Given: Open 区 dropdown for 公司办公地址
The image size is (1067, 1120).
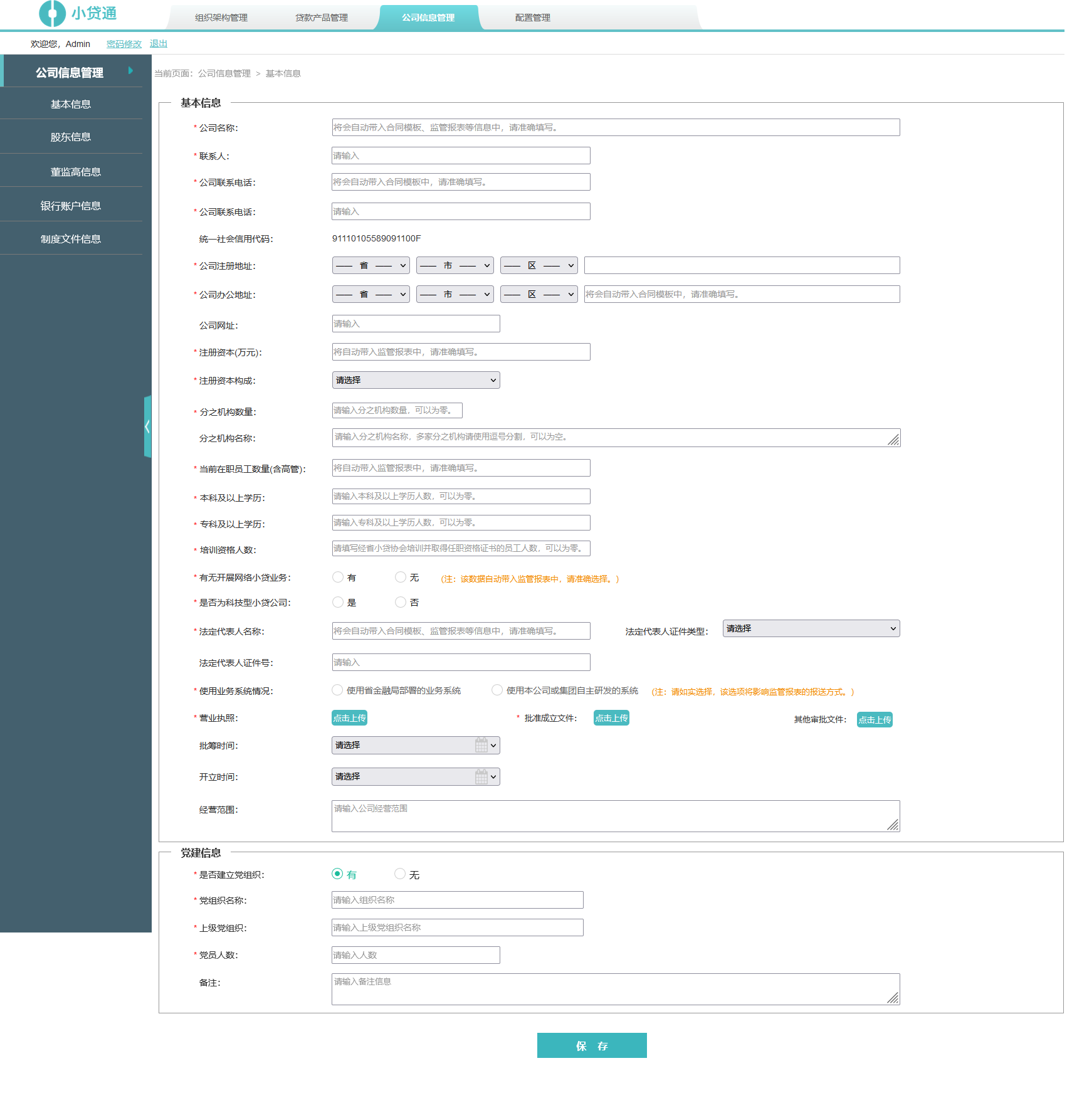Looking at the screenshot, I should [539, 294].
